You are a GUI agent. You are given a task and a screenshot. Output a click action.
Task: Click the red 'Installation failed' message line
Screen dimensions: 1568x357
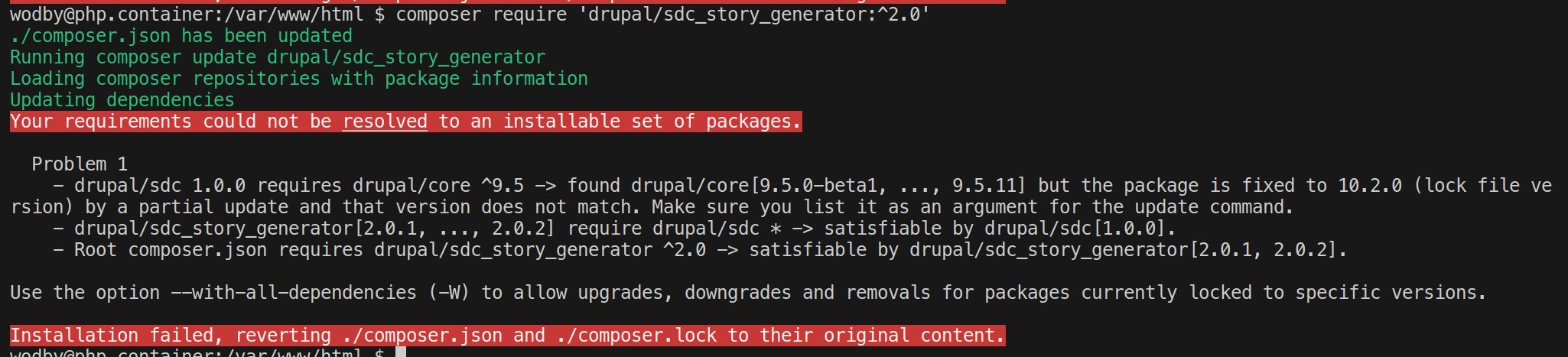507,336
